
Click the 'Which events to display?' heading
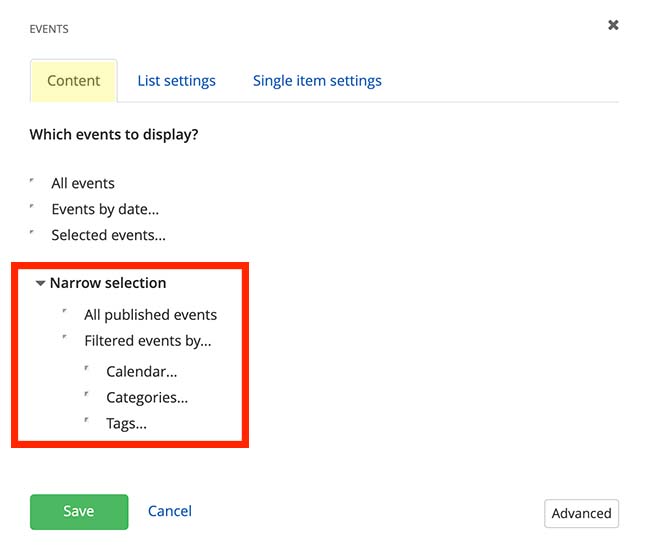point(114,134)
